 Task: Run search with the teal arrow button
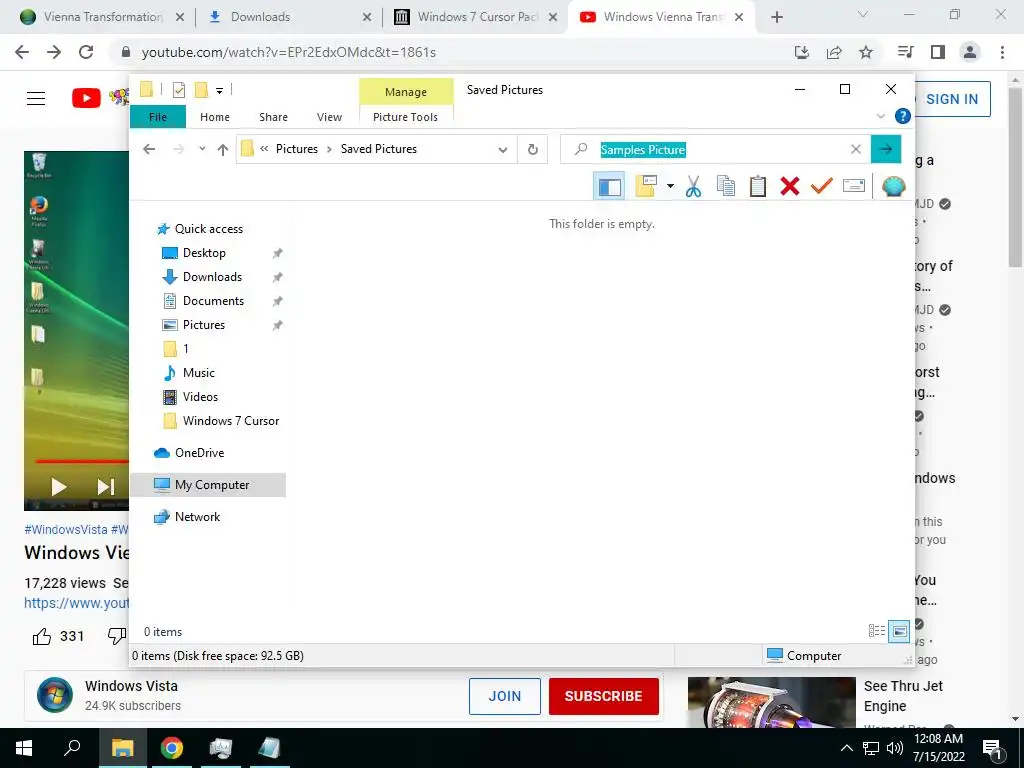point(886,150)
